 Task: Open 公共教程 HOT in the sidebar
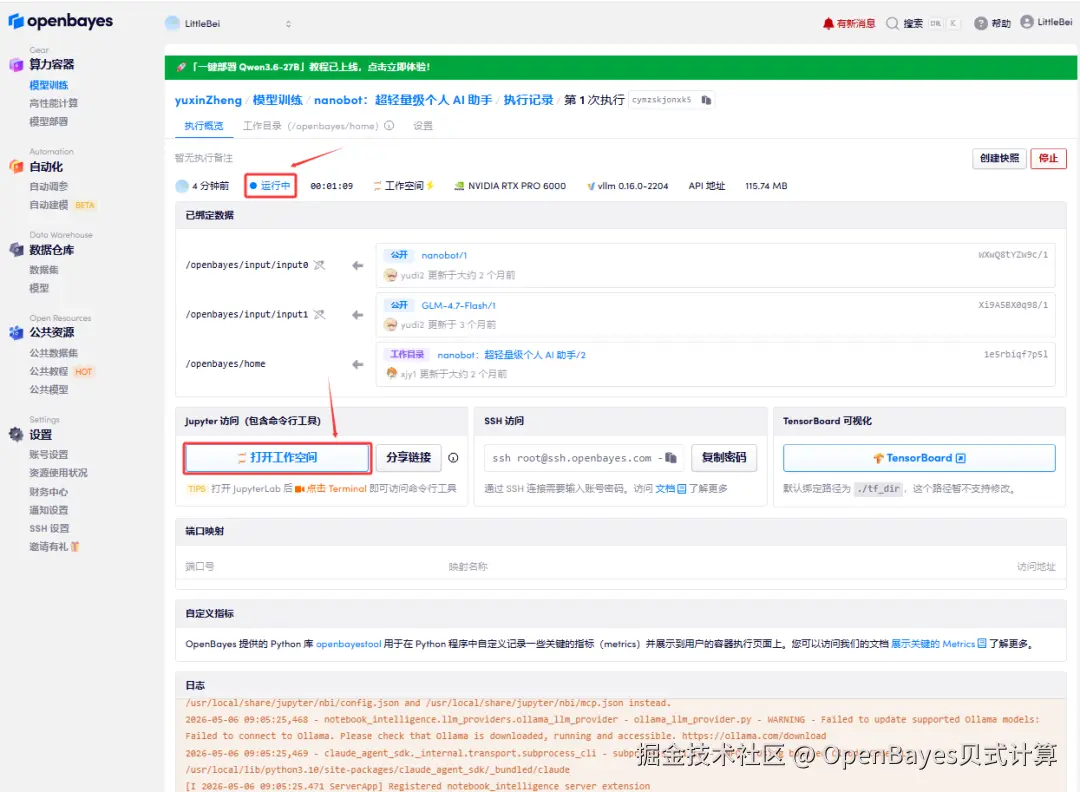(61, 372)
